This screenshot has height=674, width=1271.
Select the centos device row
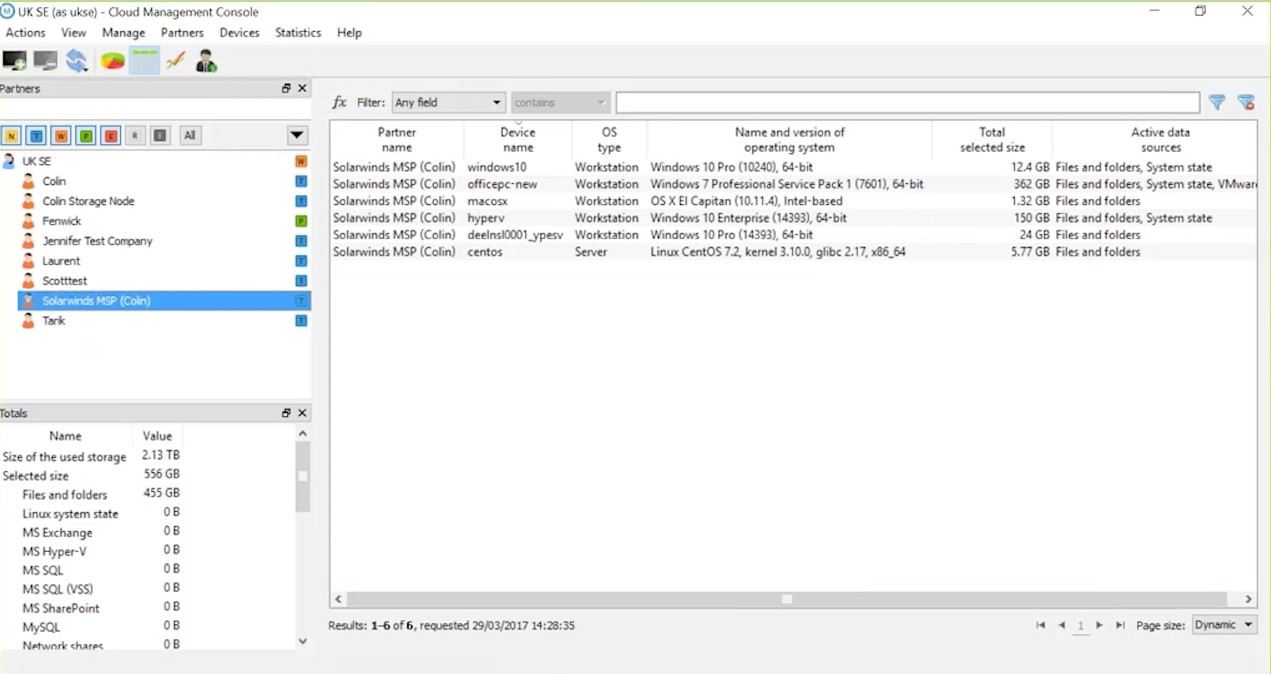793,252
